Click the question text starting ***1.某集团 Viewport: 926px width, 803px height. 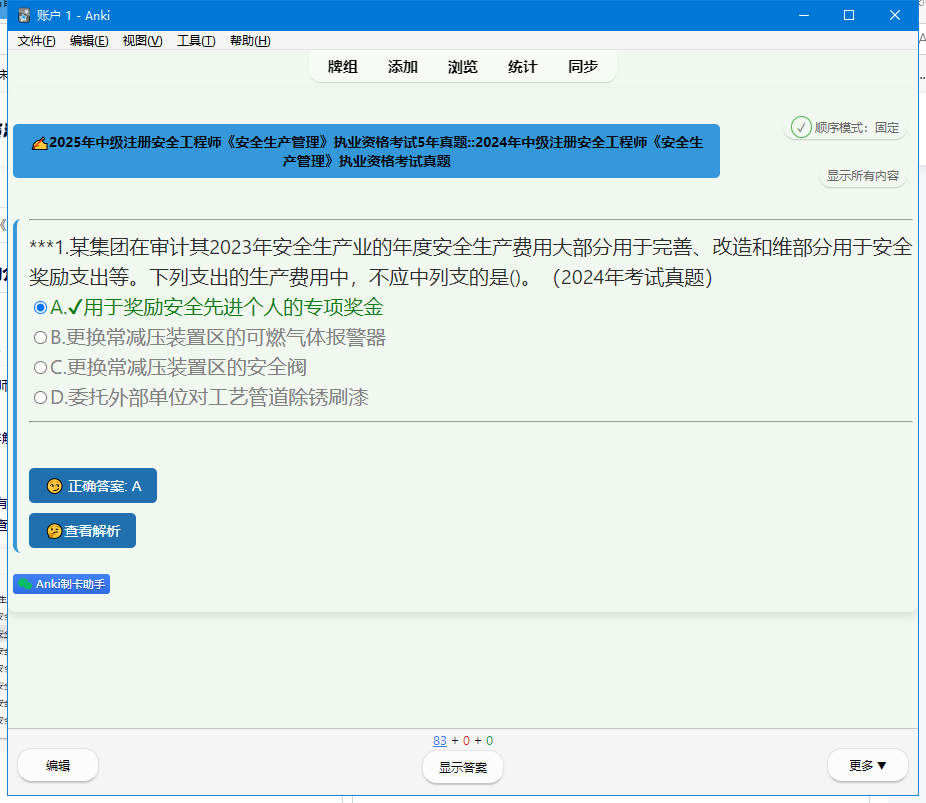471,262
